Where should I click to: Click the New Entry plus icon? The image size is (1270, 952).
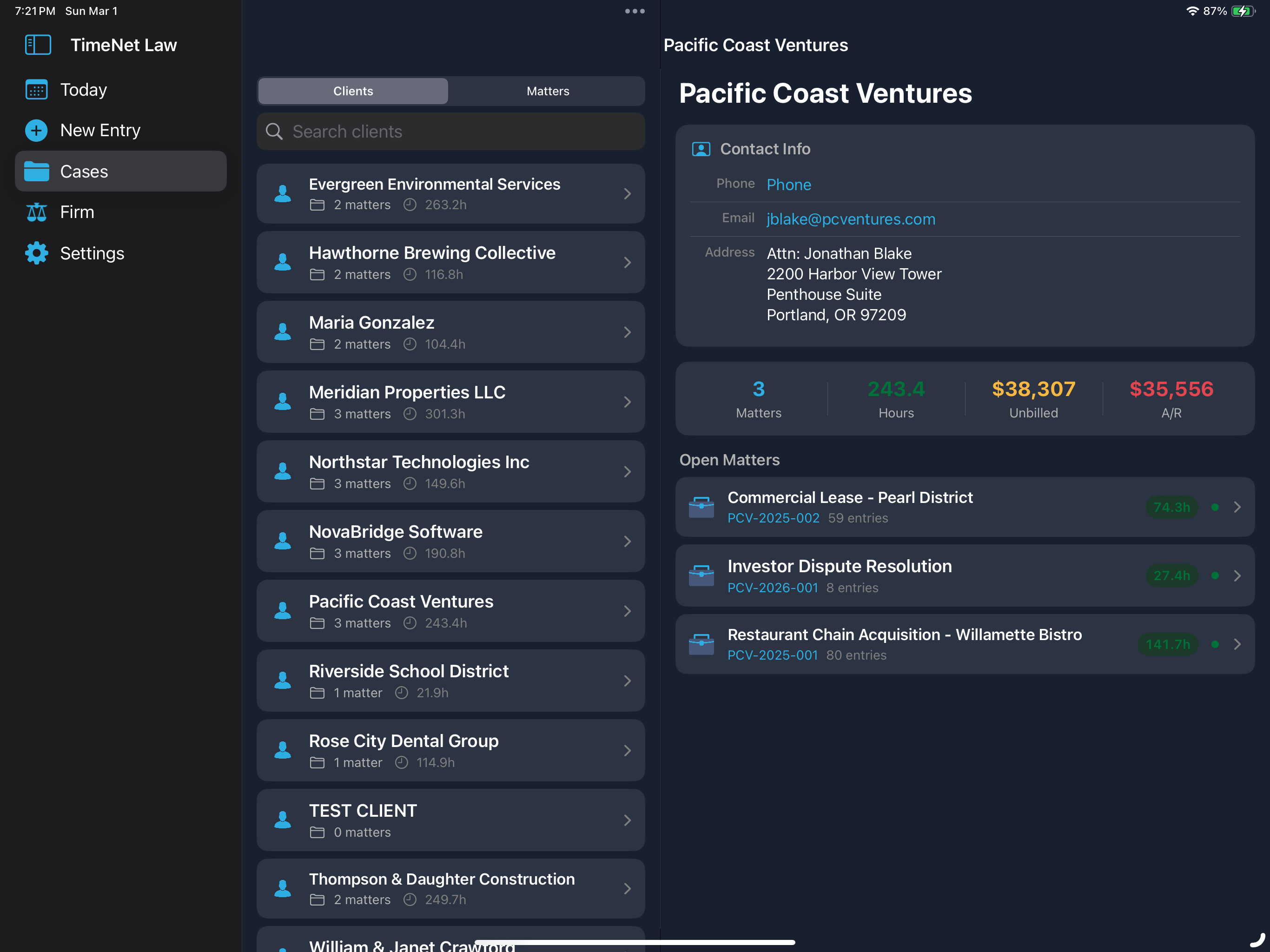tap(37, 130)
